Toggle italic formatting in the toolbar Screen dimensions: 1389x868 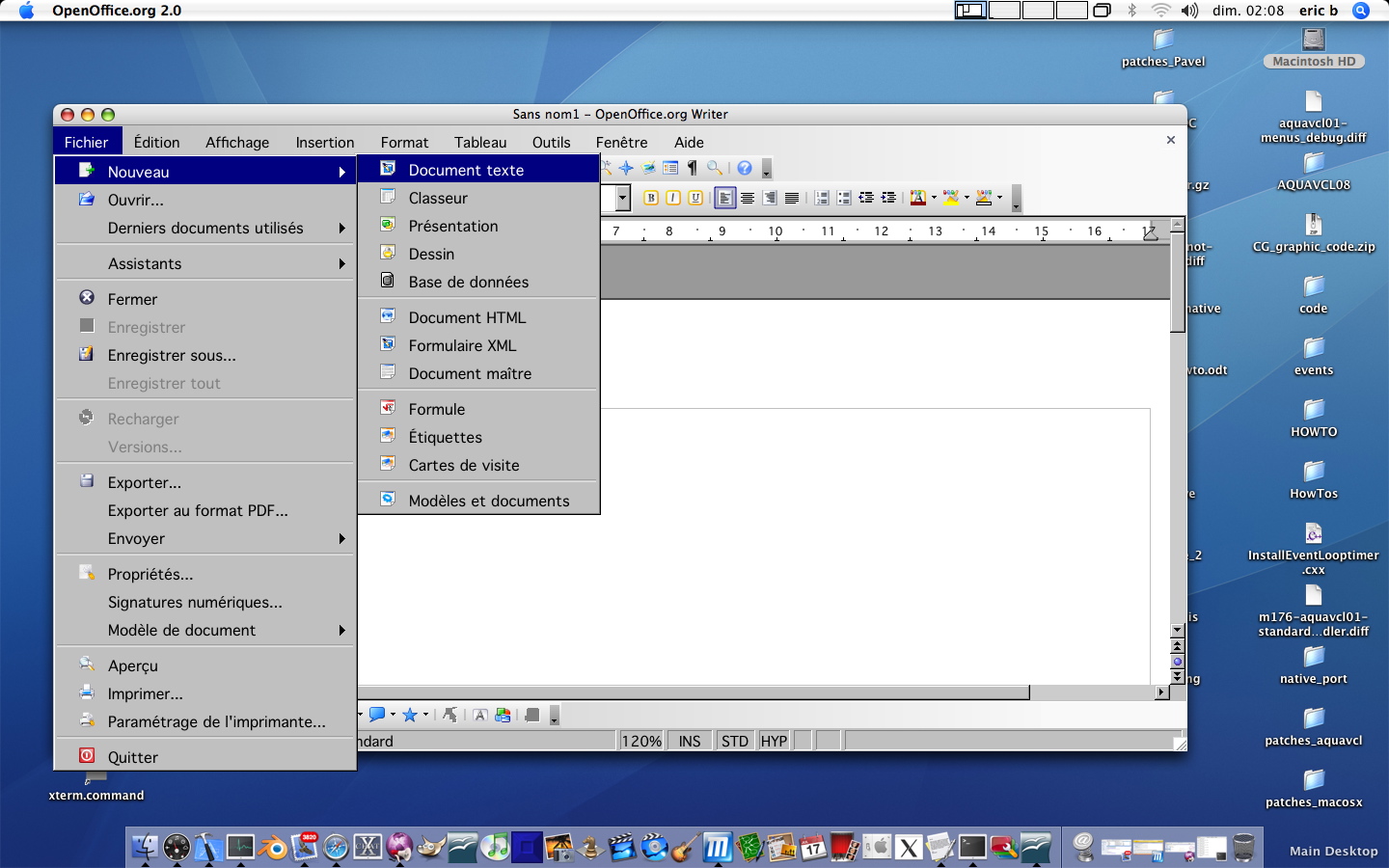[673, 198]
